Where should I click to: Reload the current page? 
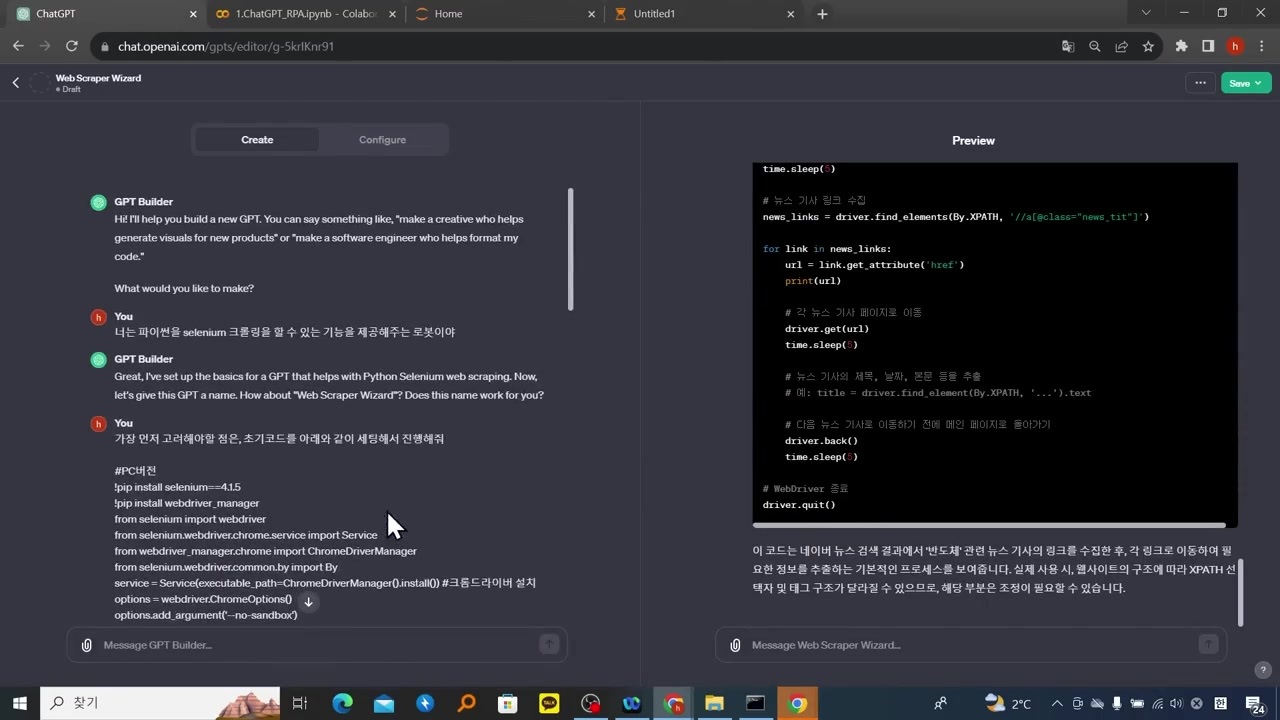72,46
